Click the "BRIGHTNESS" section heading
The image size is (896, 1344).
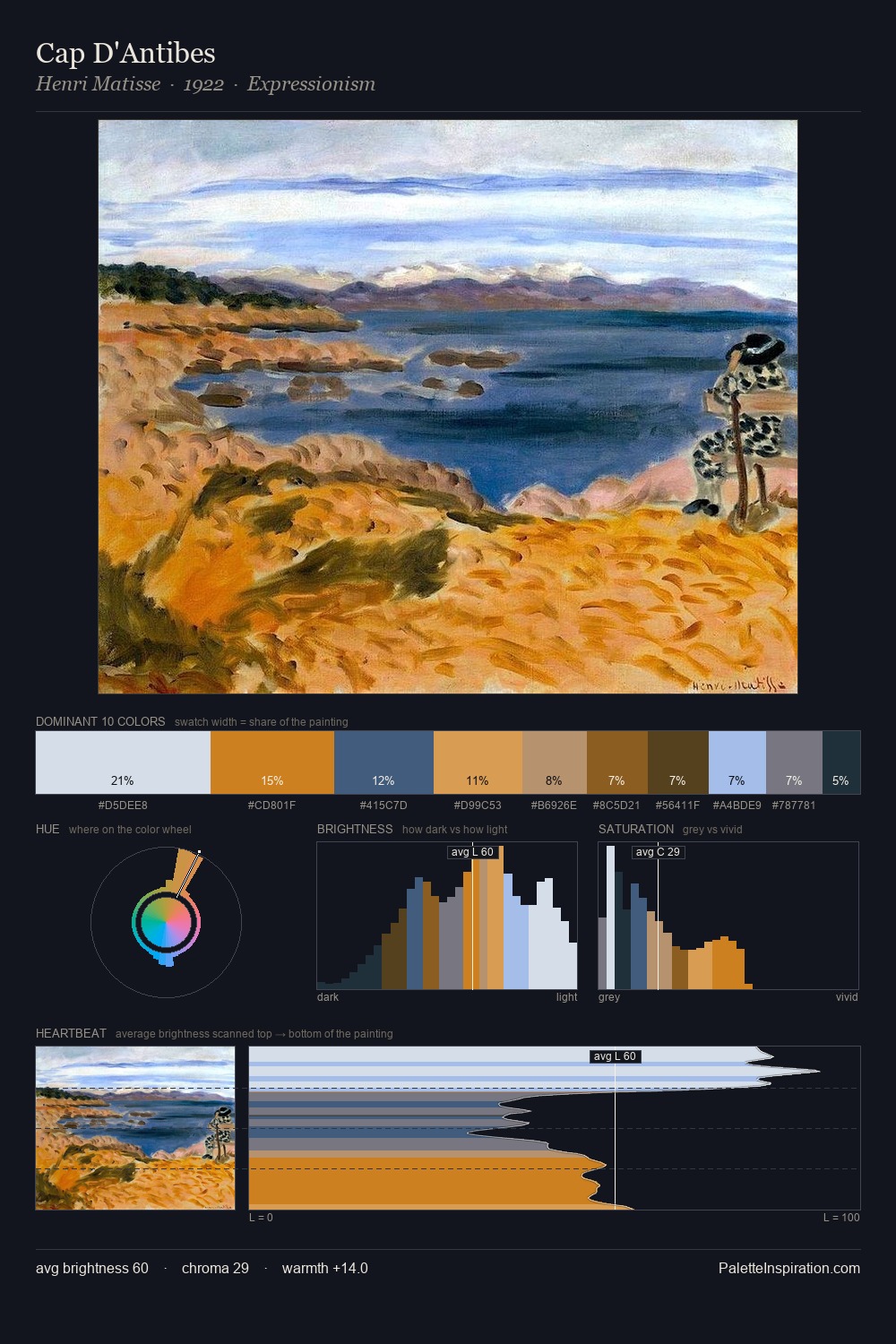coord(355,829)
